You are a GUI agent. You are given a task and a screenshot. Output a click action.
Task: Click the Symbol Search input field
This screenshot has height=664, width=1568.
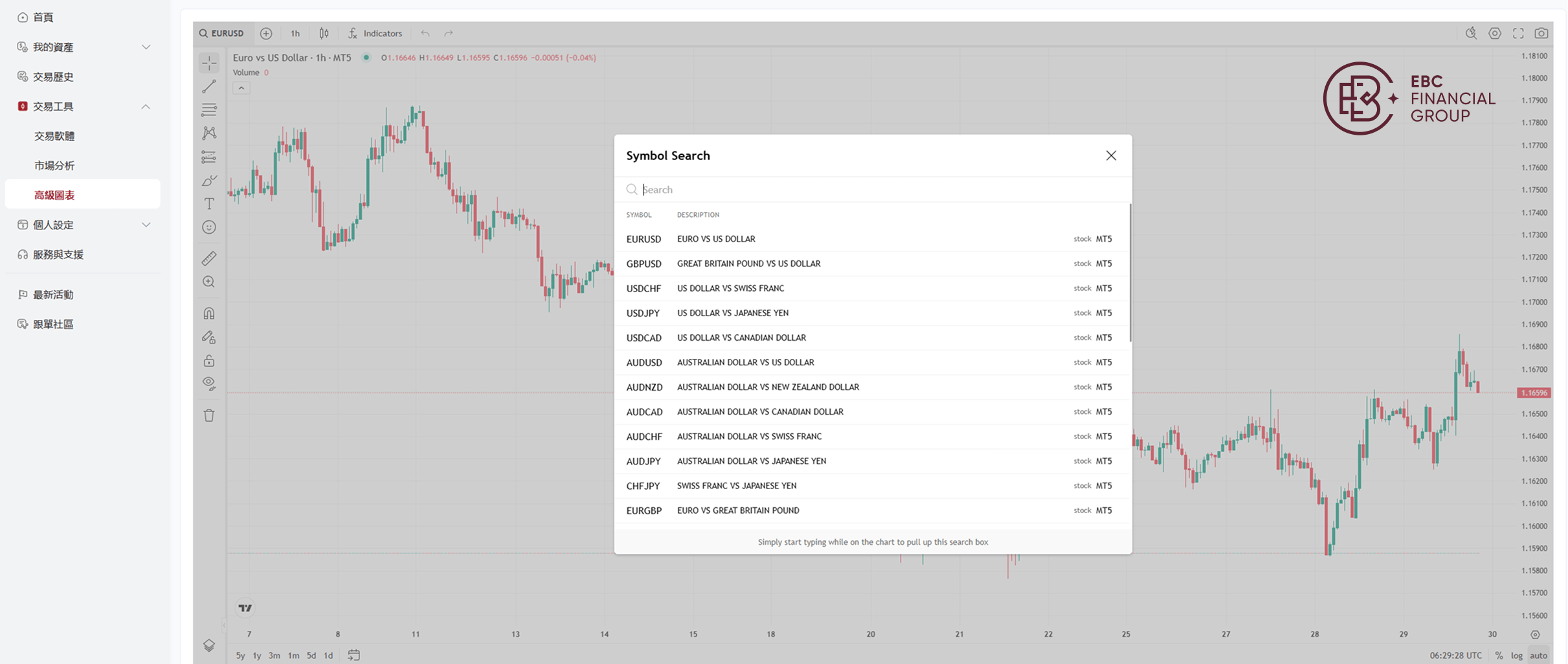coord(873,190)
